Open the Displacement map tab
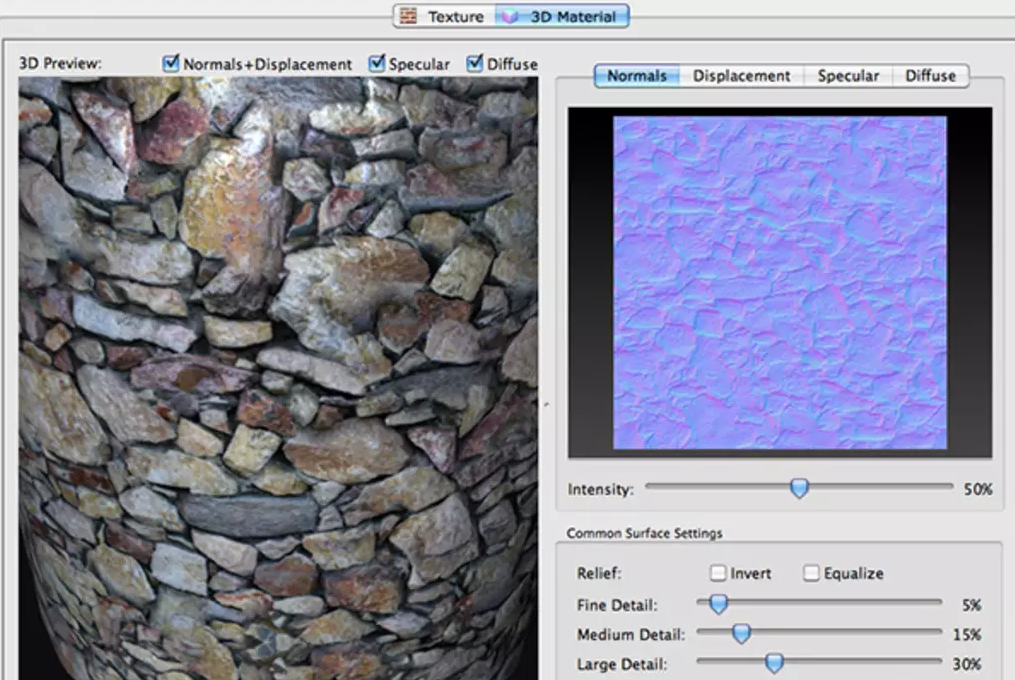1015x680 pixels. click(x=741, y=76)
